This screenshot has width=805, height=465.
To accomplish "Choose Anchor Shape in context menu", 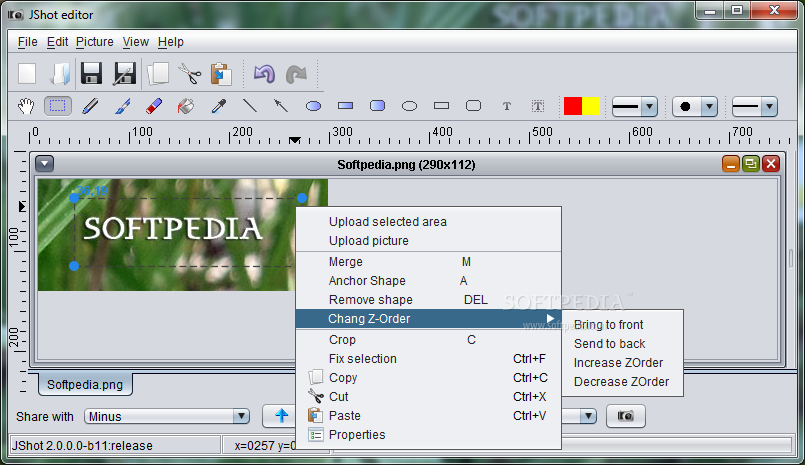I will pos(429,281).
